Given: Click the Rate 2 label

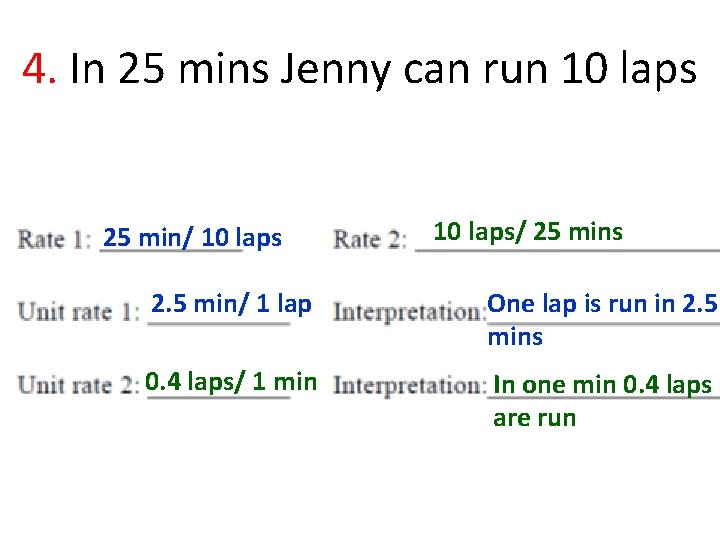Looking at the screenshot, I should pos(370,239).
